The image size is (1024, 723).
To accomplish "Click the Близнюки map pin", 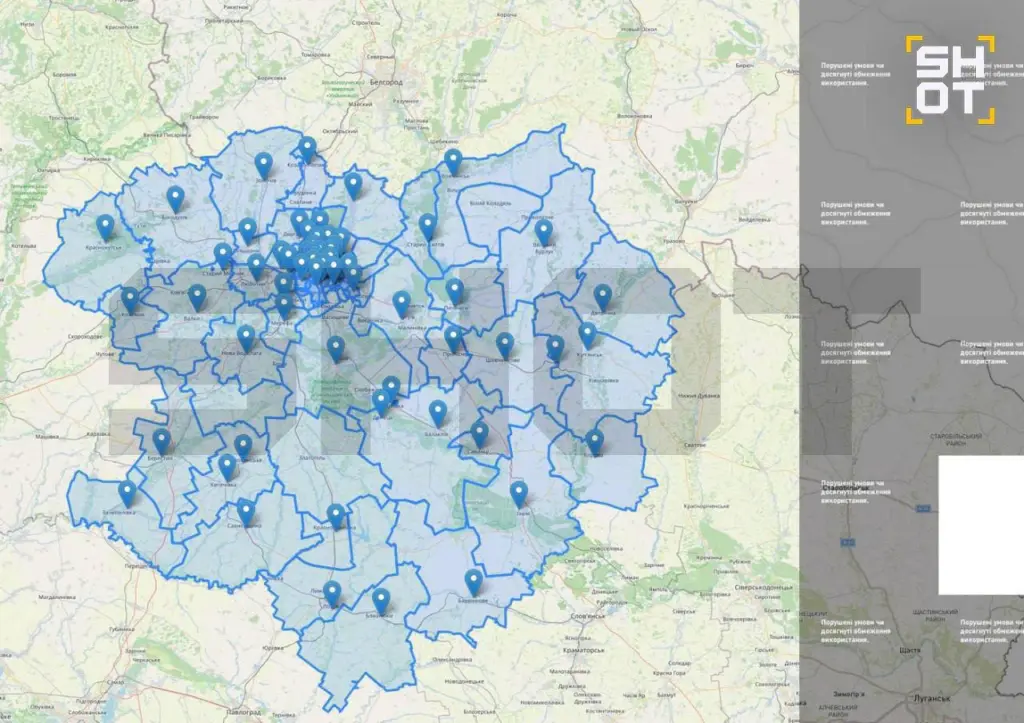I will (381, 600).
